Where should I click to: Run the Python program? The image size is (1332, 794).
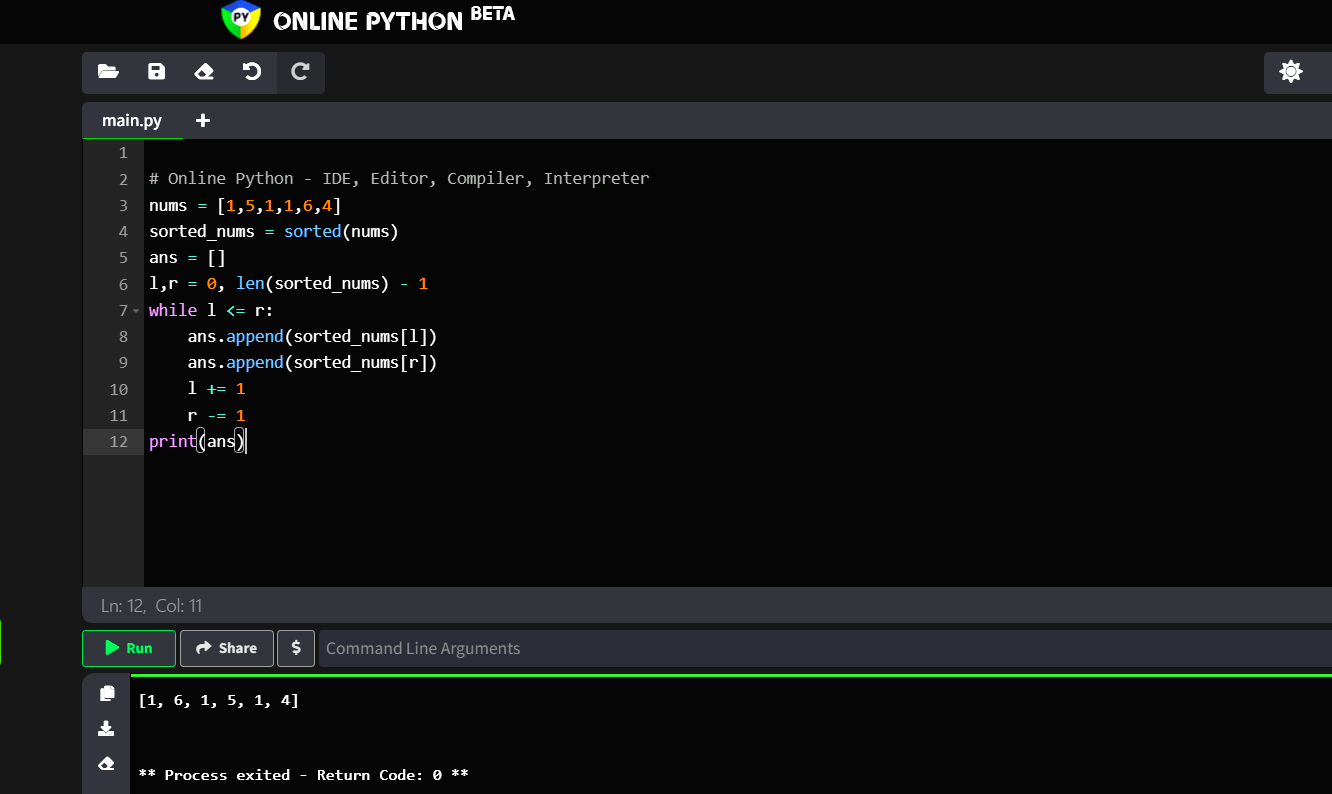[129, 648]
